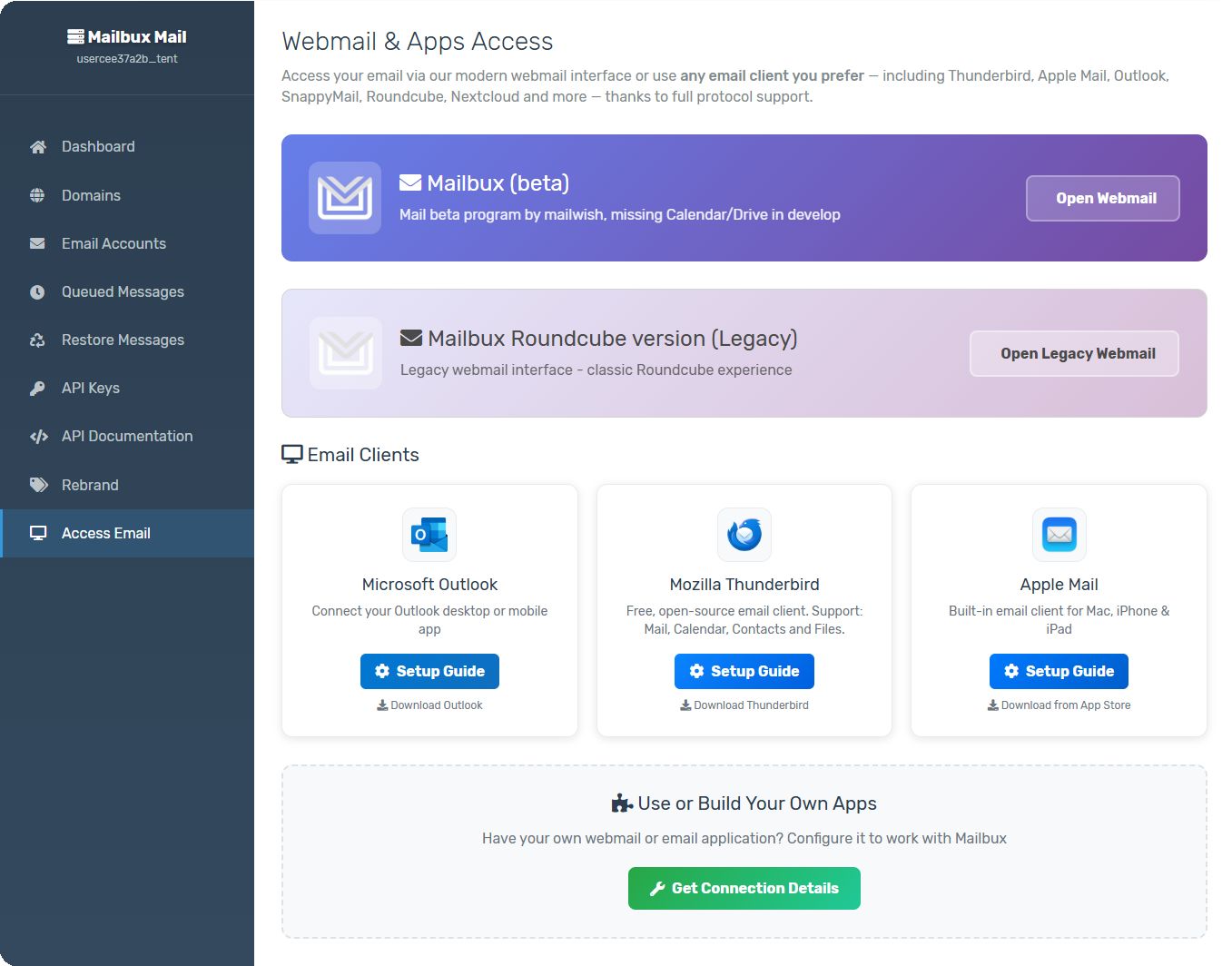Click the puzzle piece icon near Build Your Own Apps
This screenshot has width=1232, height=966.
622,803
